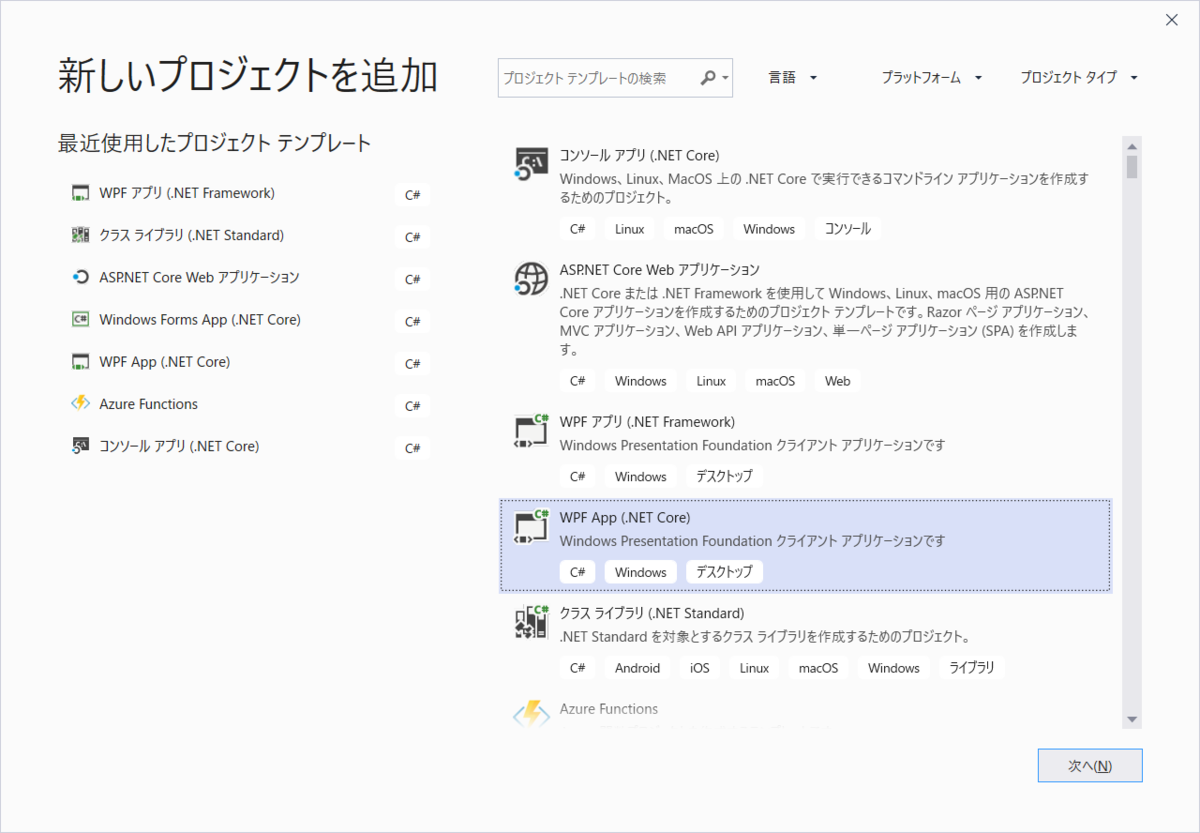Click the C# tag beside recent Azure Functions
The width and height of the screenshot is (1200, 833).
412,406
